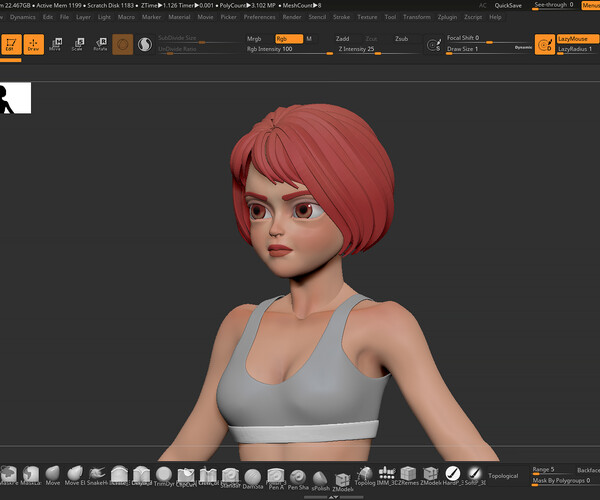Adjust the Focal Shift slider

[x=489, y=38]
